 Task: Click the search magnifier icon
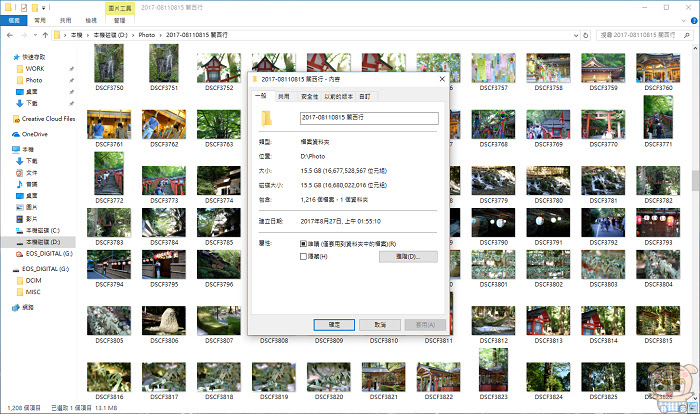(687, 35)
